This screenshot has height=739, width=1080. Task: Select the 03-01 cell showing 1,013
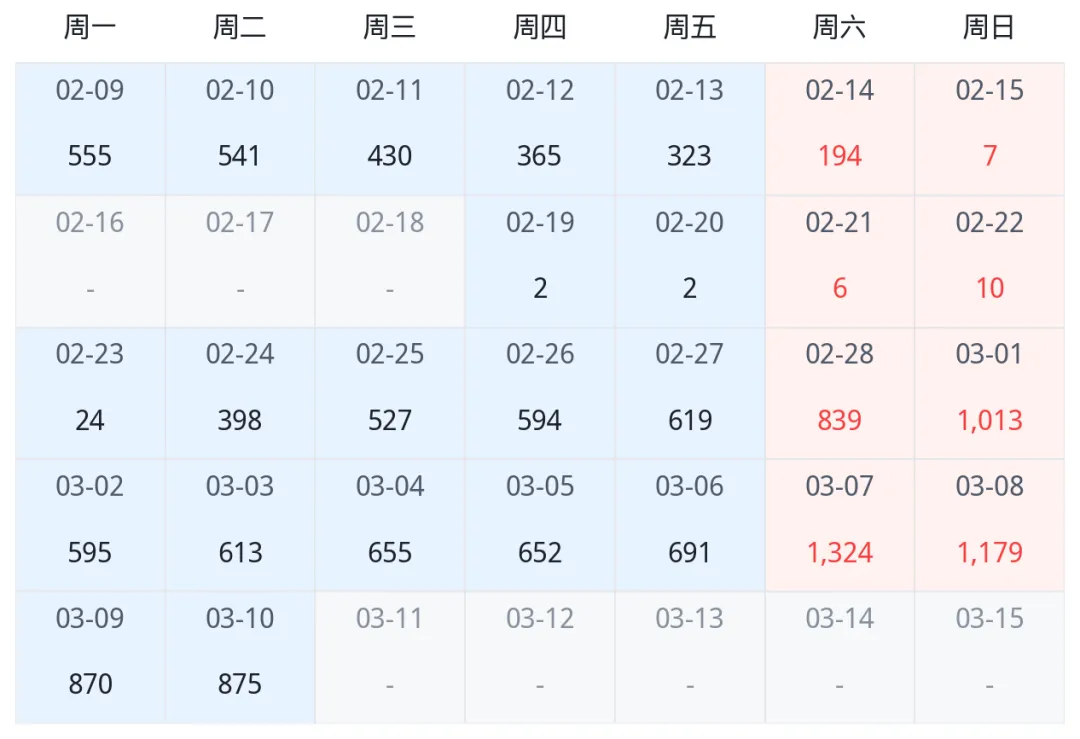point(990,393)
